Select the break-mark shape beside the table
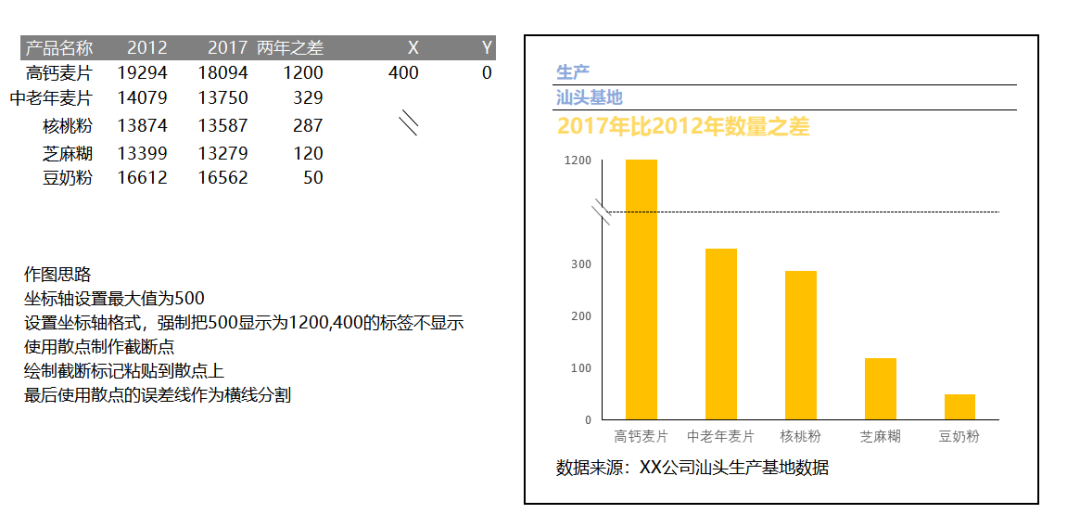Image resolution: width=1080 pixels, height=527 pixels. click(x=408, y=124)
